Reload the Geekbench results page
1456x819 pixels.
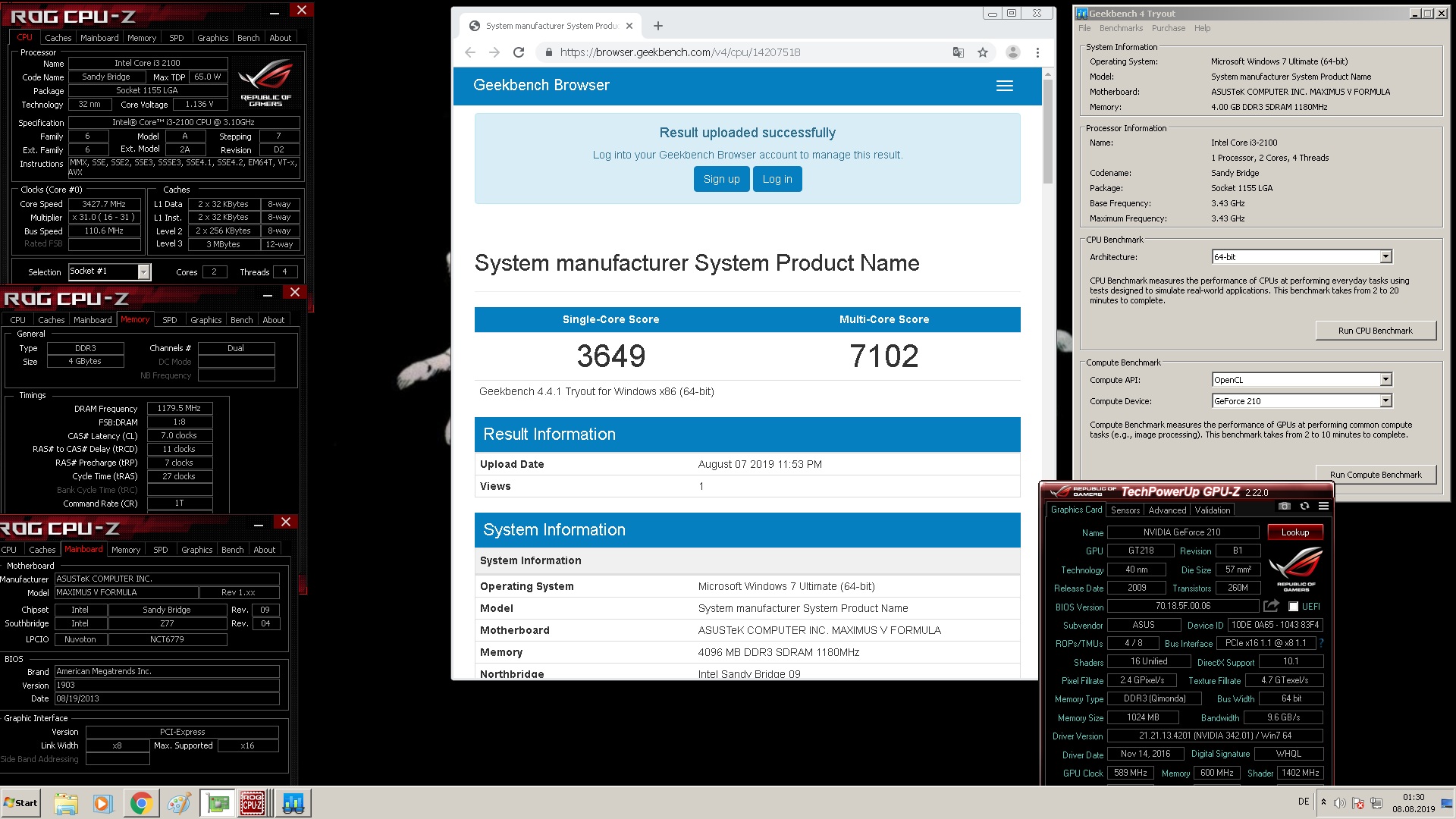pos(519,52)
